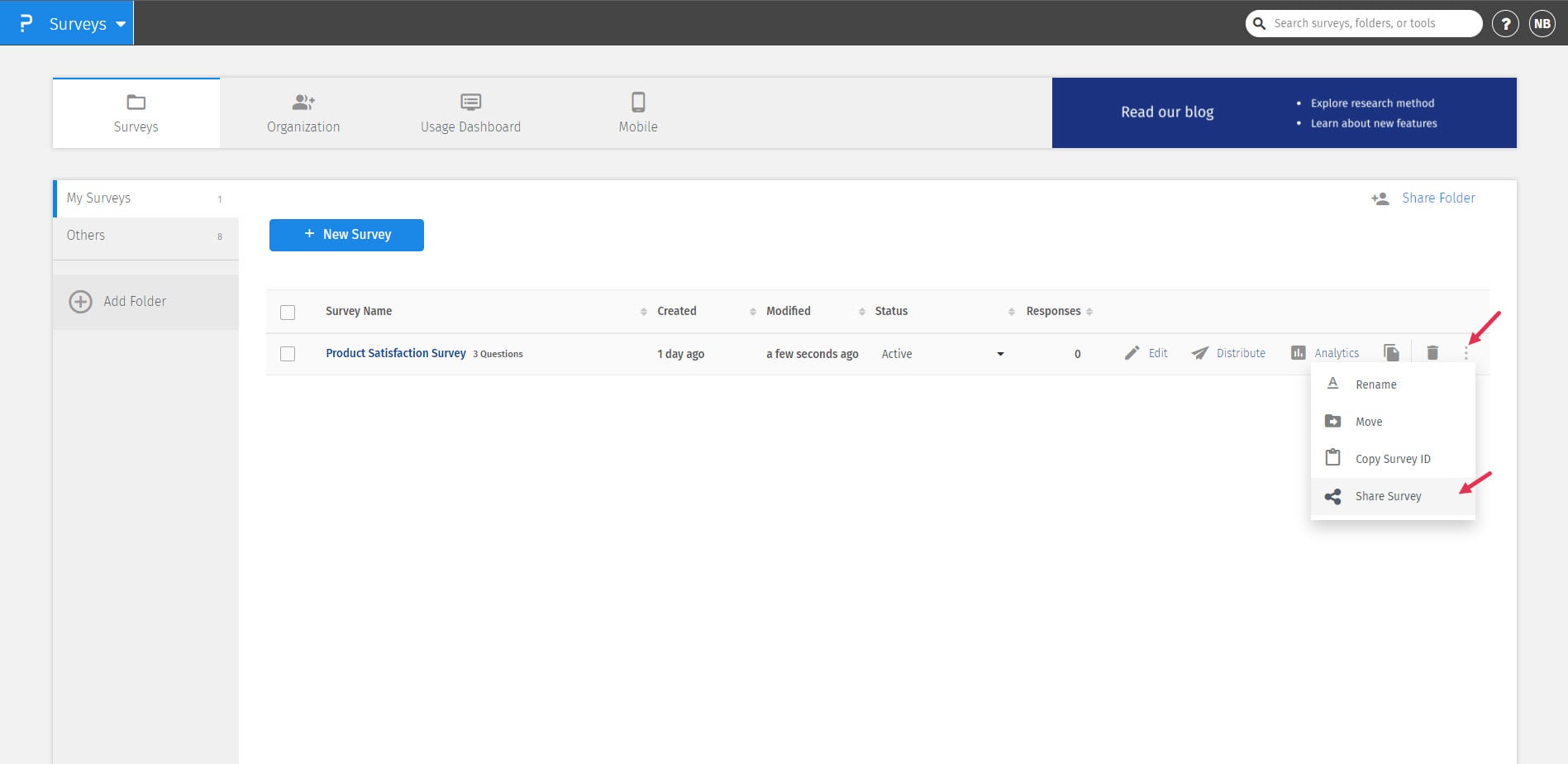
Task: Toggle the select all surveys checkbox
Action: tap(288, 313)
